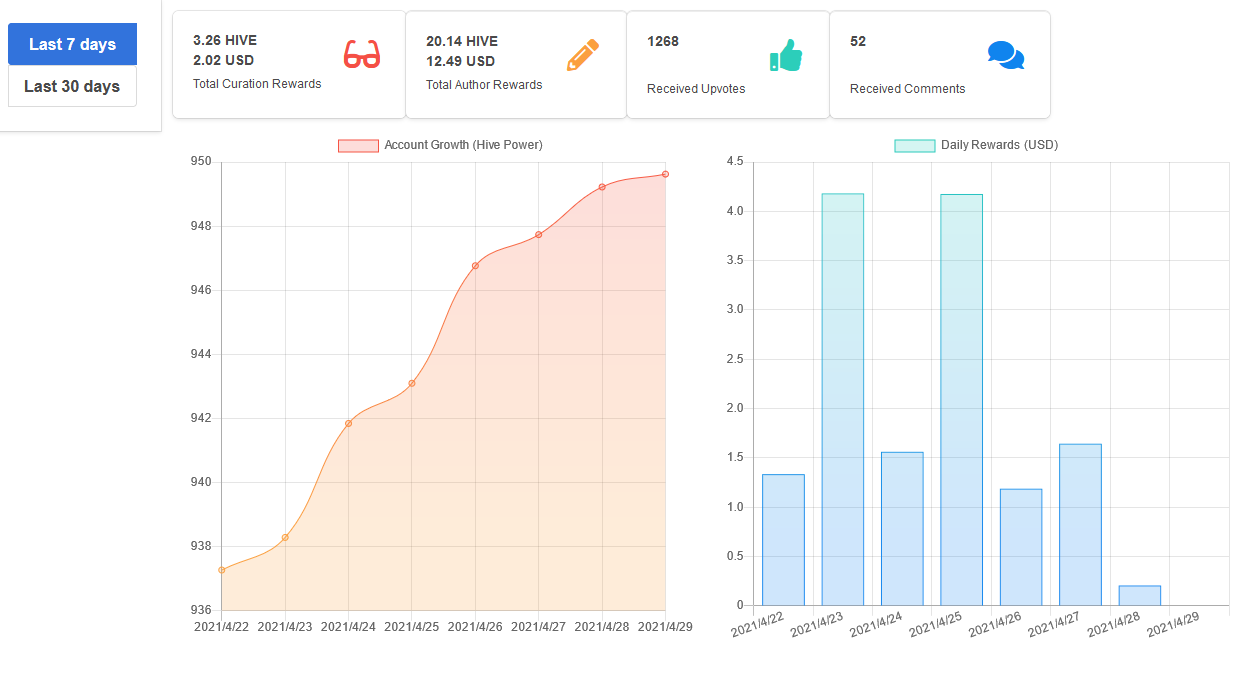Open the Received Upvotes card

(728, 65)
